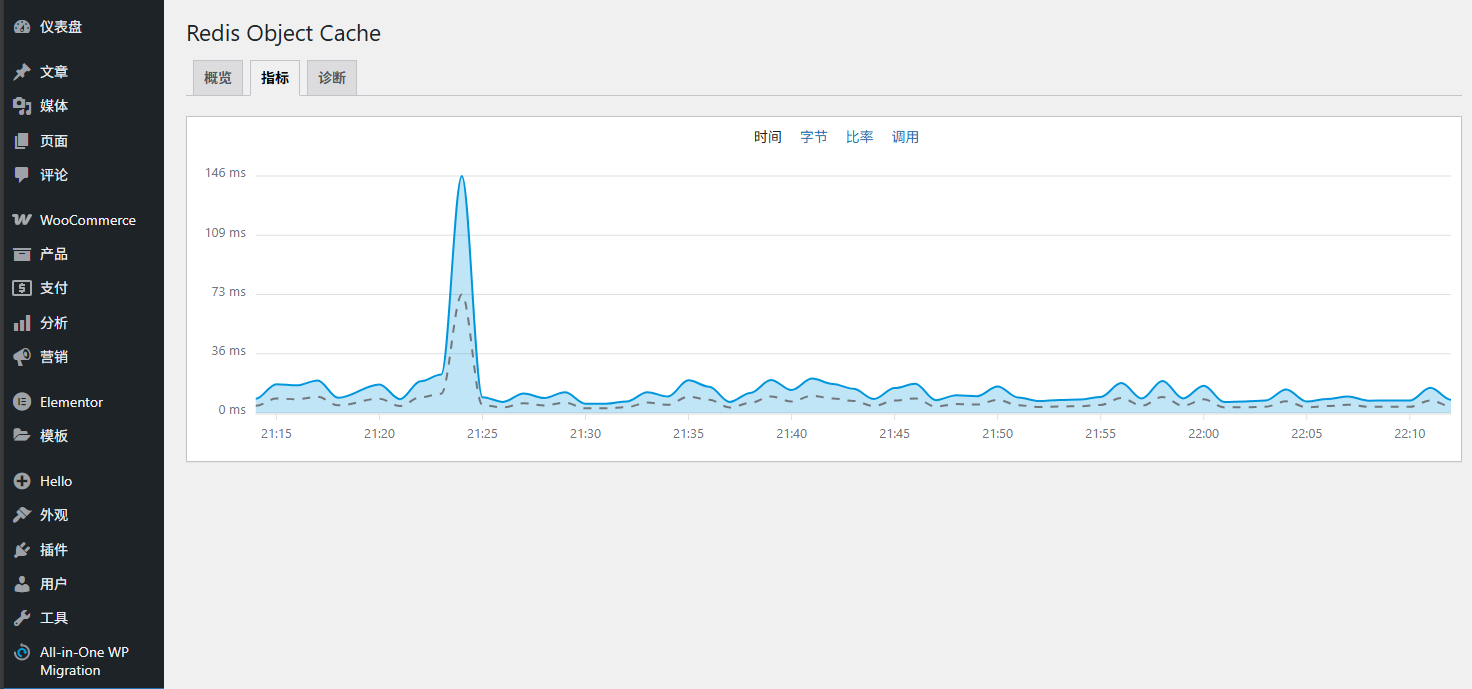The width and height of the screenshot is (1472, 689).
Task: Click the pushpin icon beside 文章
Action: click(22, 72)
